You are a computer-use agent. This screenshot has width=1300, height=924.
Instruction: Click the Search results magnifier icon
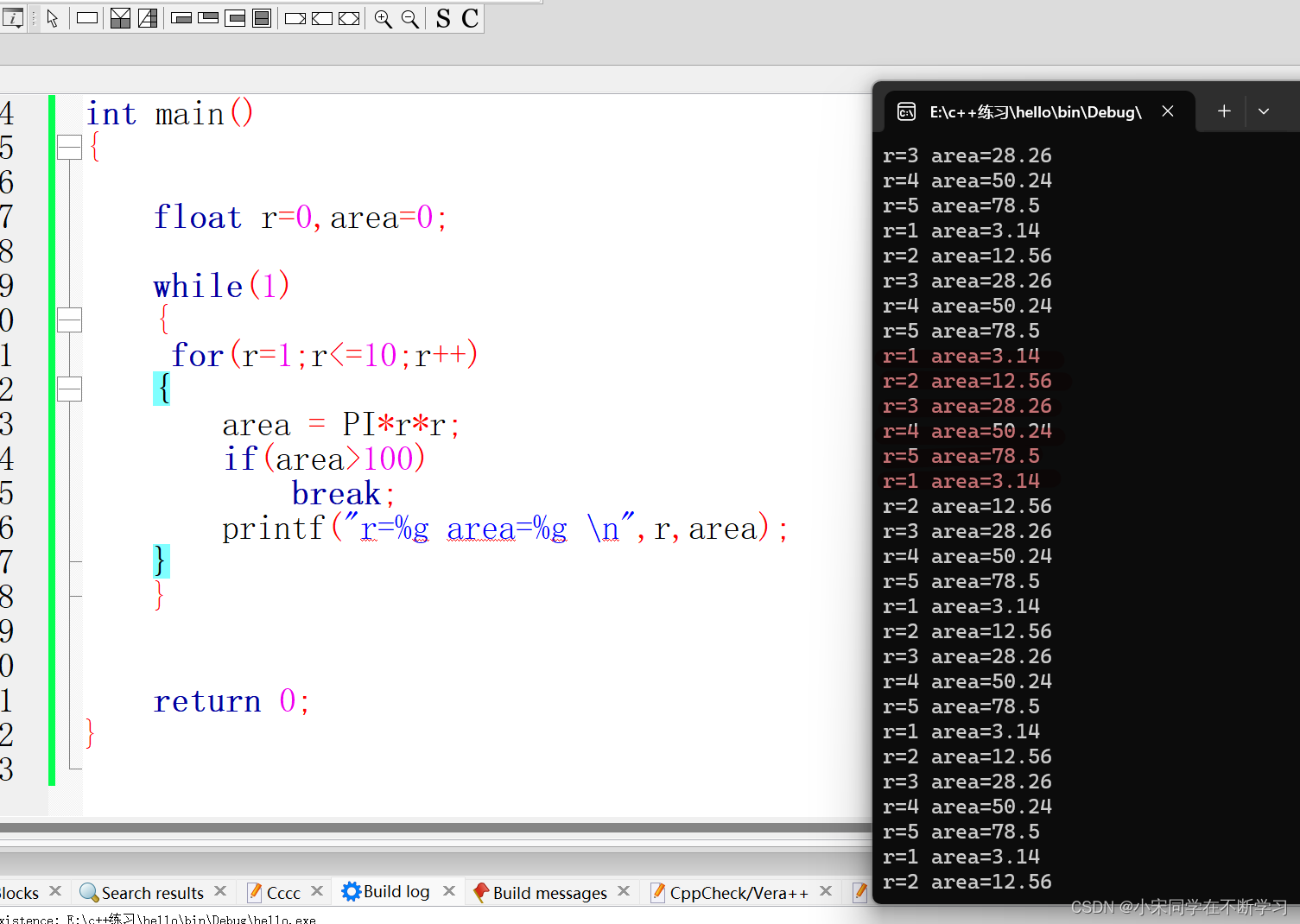[88, 892]
